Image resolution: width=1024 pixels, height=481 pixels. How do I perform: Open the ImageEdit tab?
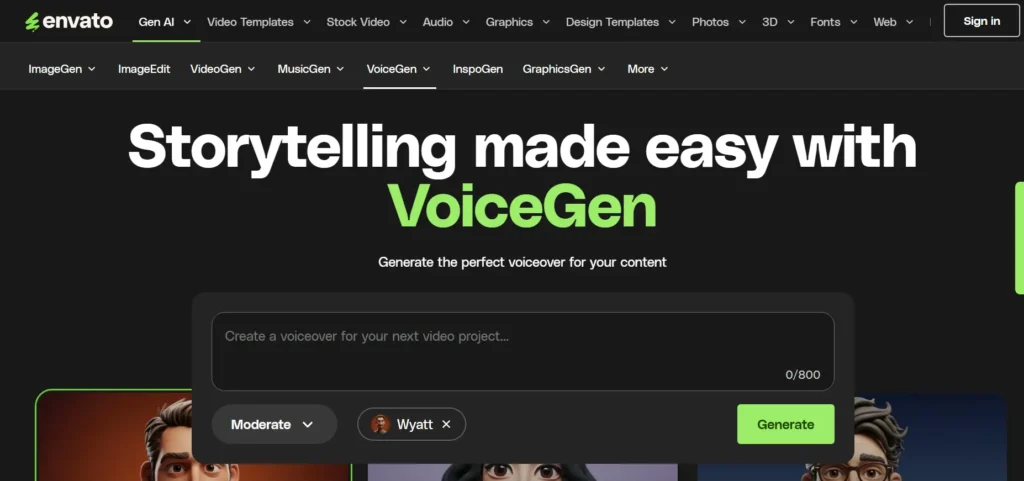tap(144, 69)
